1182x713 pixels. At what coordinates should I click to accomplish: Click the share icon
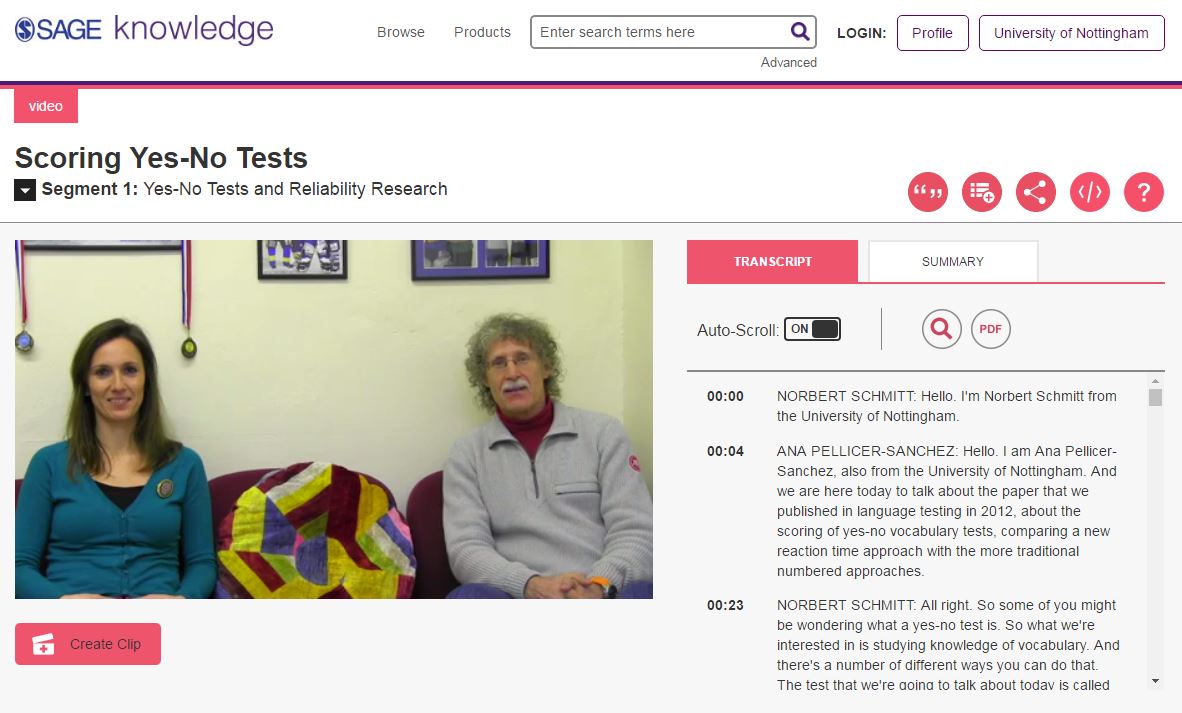1035,192
